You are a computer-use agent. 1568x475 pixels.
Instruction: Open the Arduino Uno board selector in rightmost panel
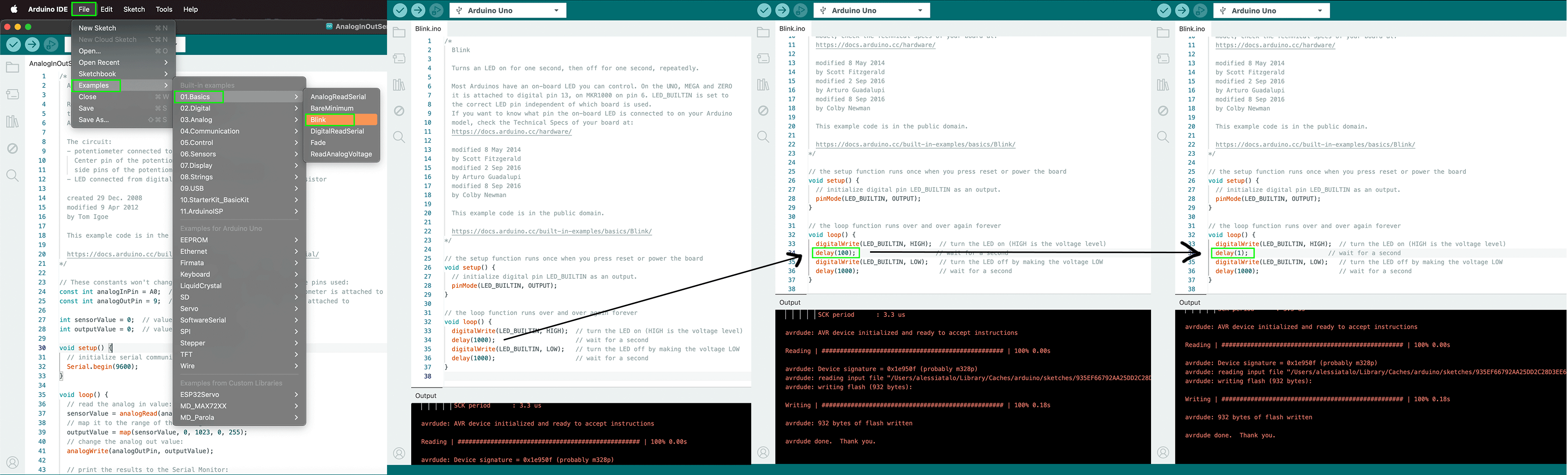1271,10
